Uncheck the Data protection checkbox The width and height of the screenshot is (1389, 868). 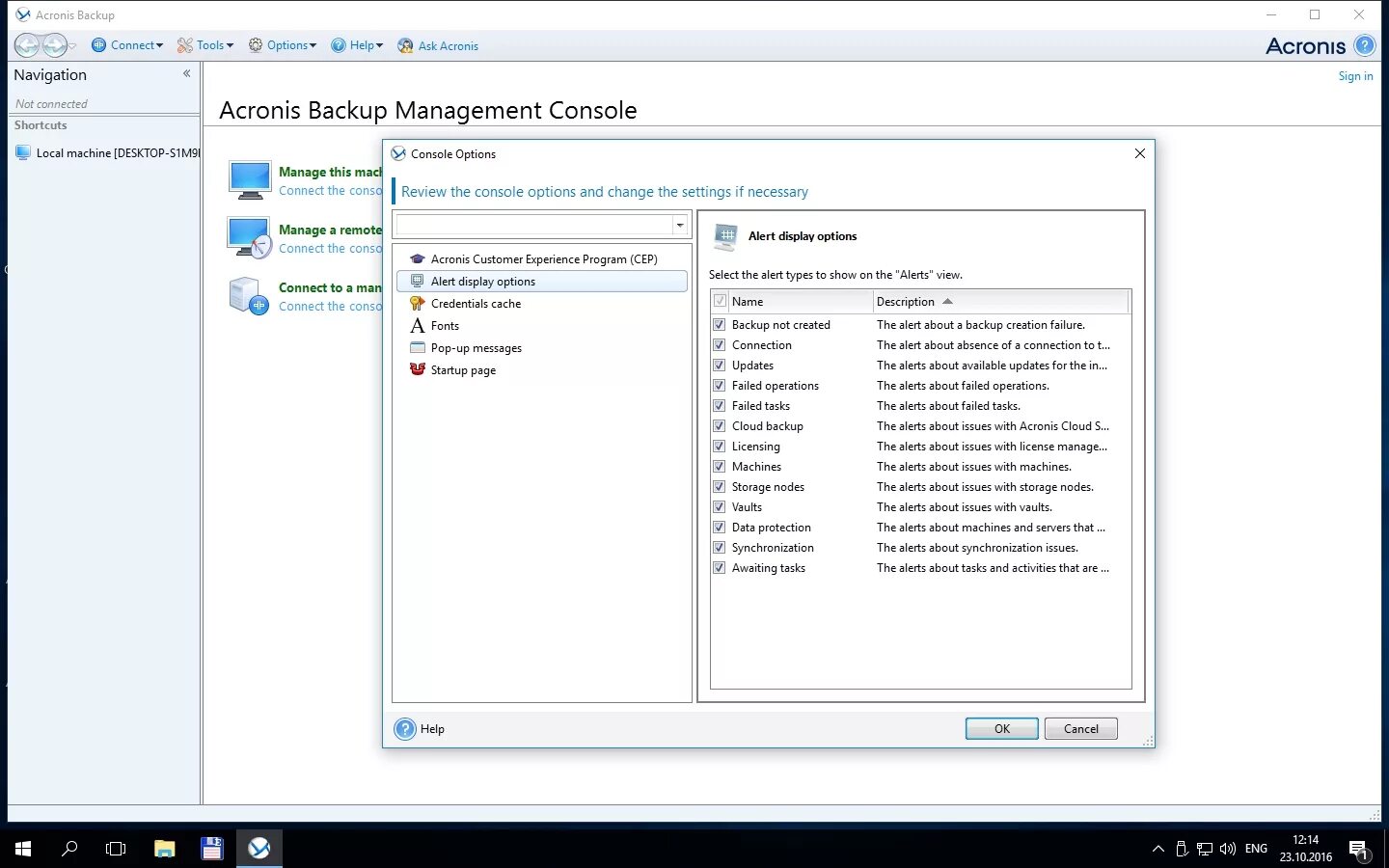pos(720,527)
